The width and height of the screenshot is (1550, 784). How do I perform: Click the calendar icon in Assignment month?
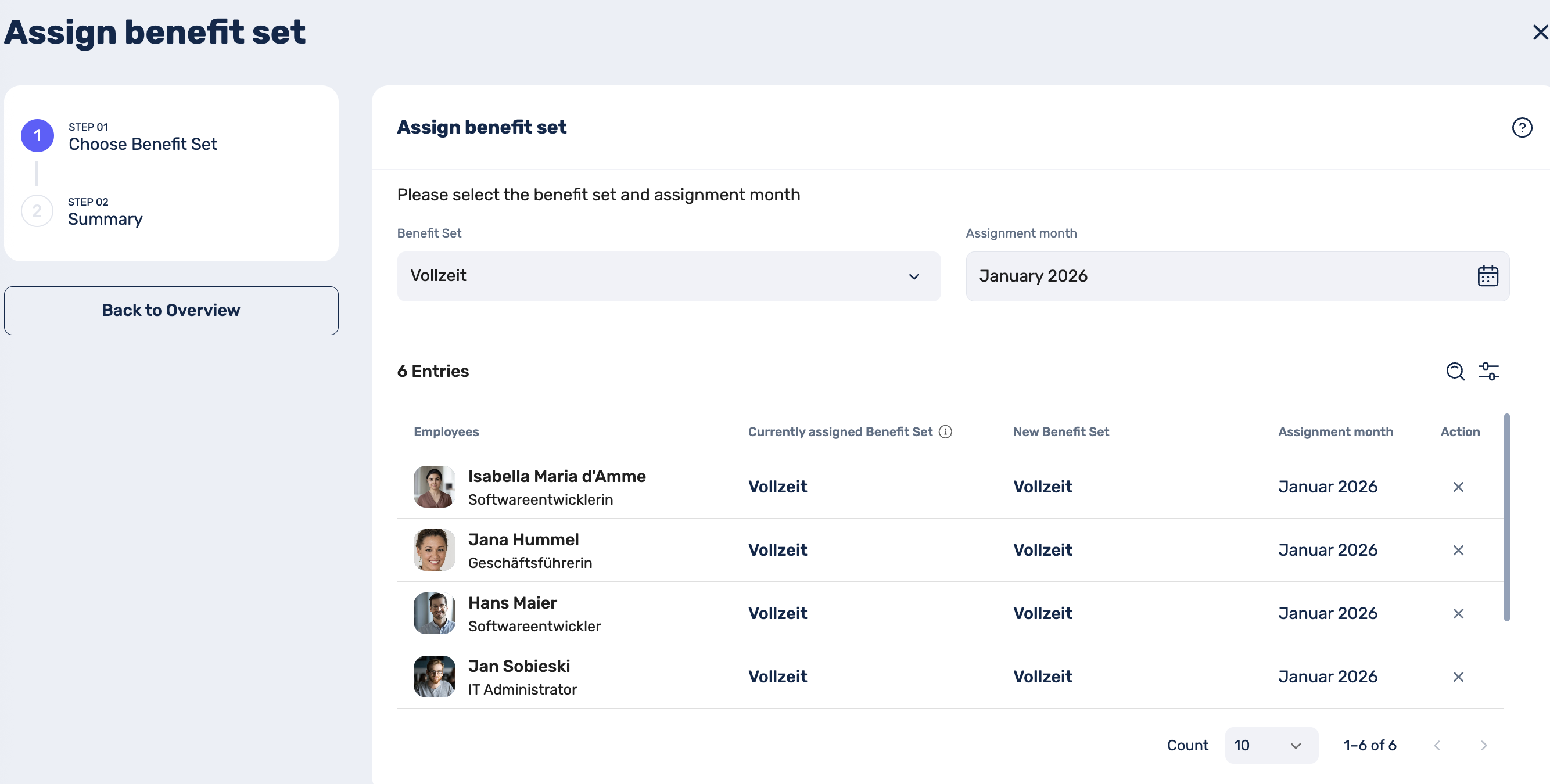(x=1487, y=276)
